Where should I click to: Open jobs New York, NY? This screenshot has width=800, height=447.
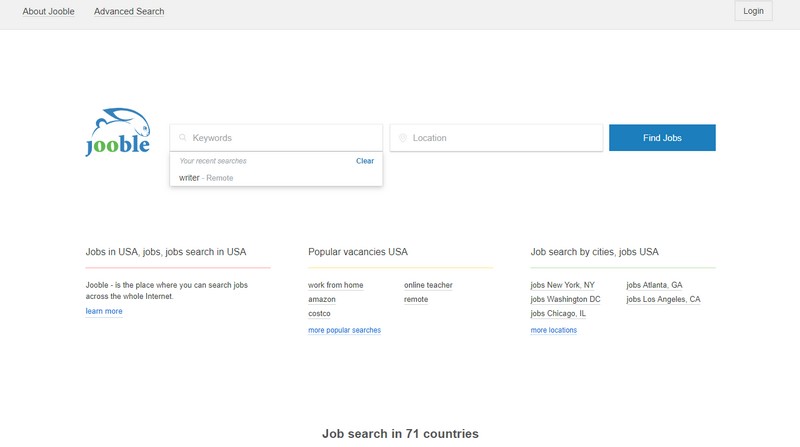tap(562, 285)
